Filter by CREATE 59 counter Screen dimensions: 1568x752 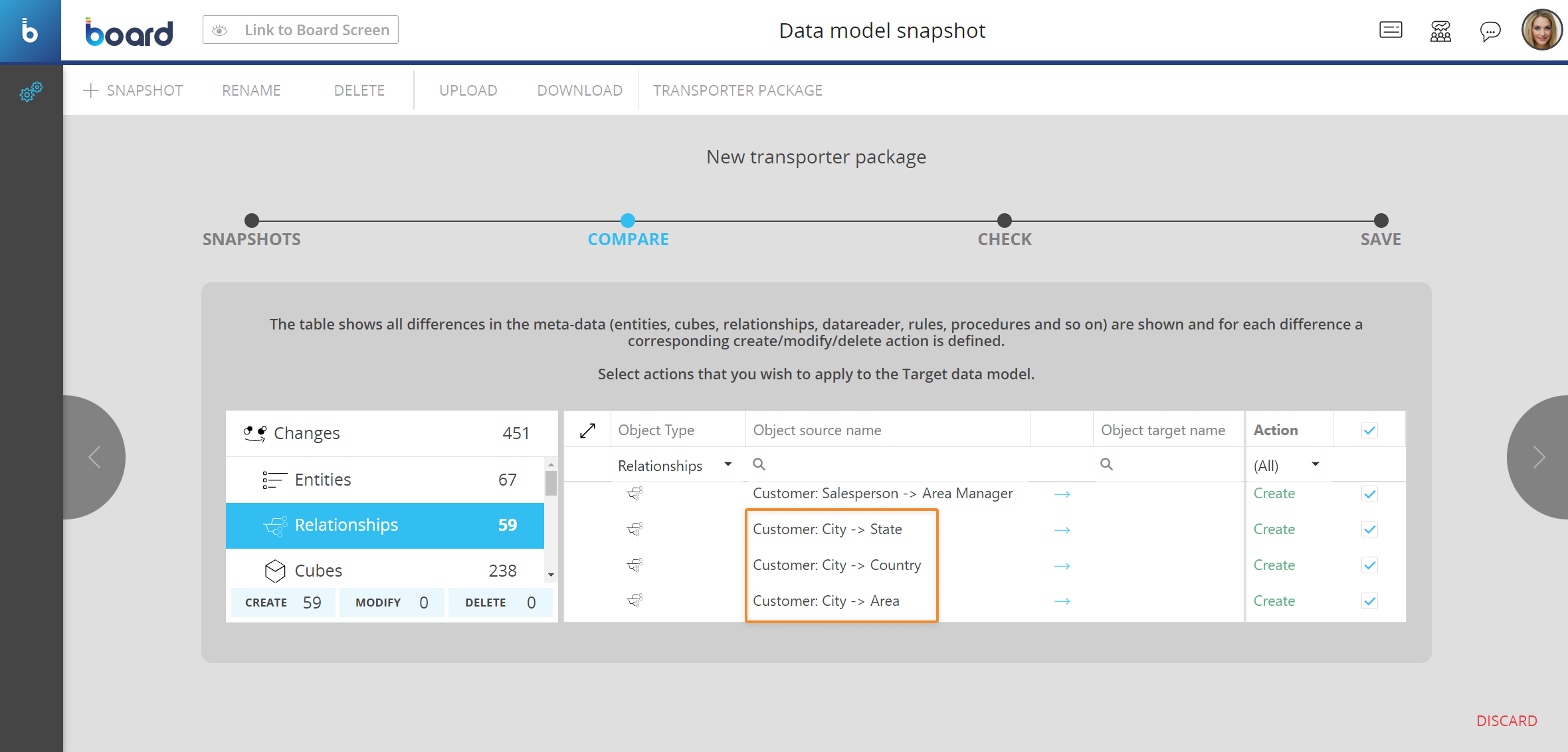coord(284,603)
